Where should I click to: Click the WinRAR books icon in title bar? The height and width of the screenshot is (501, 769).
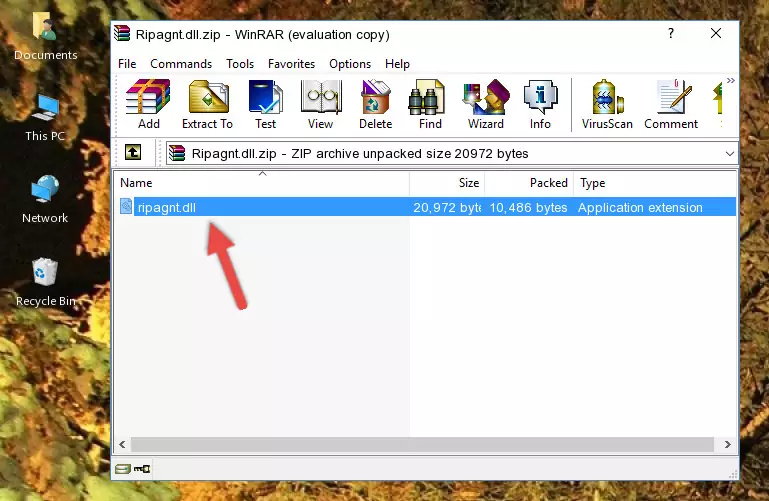(122, 33)
